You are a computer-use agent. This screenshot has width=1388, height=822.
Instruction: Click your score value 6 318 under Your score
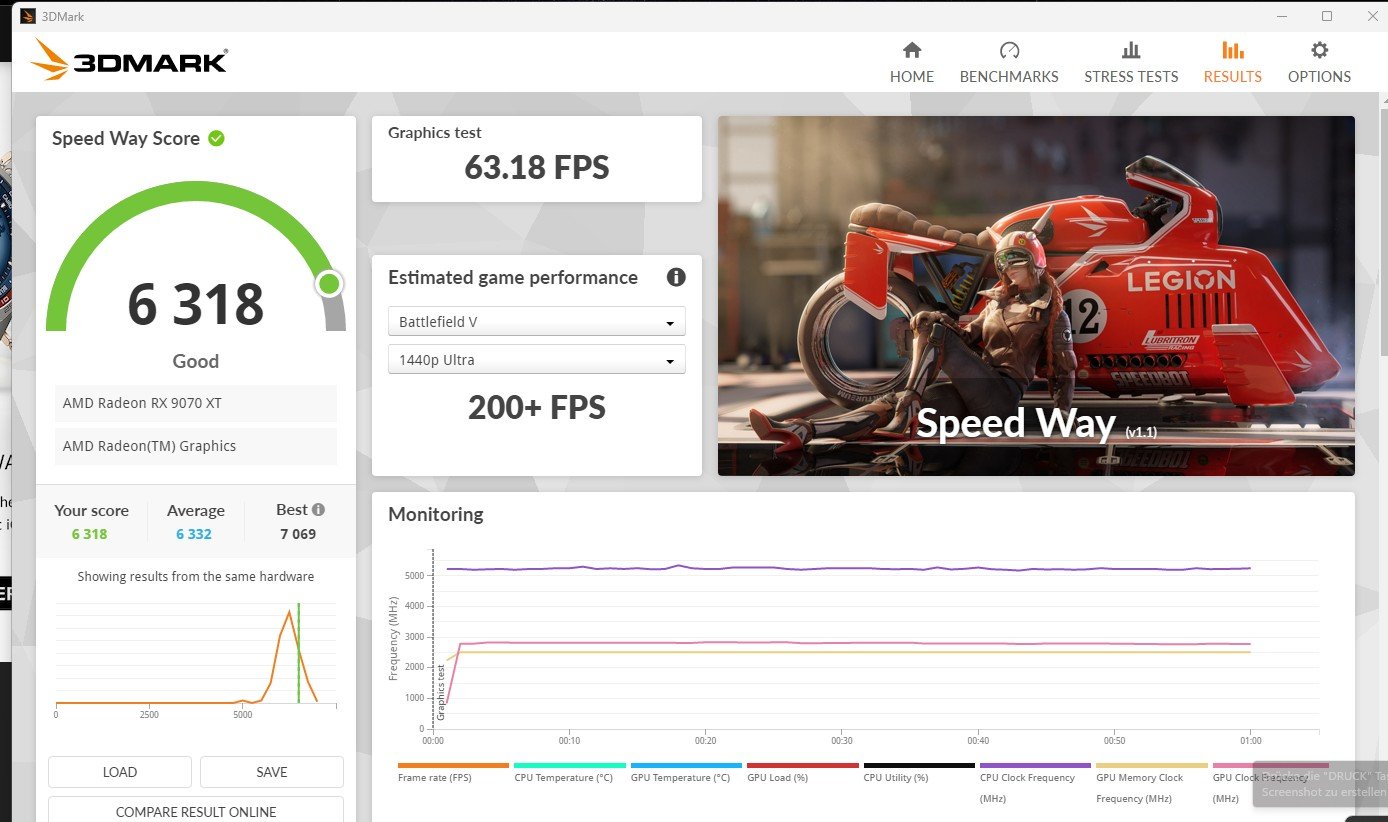89,534
